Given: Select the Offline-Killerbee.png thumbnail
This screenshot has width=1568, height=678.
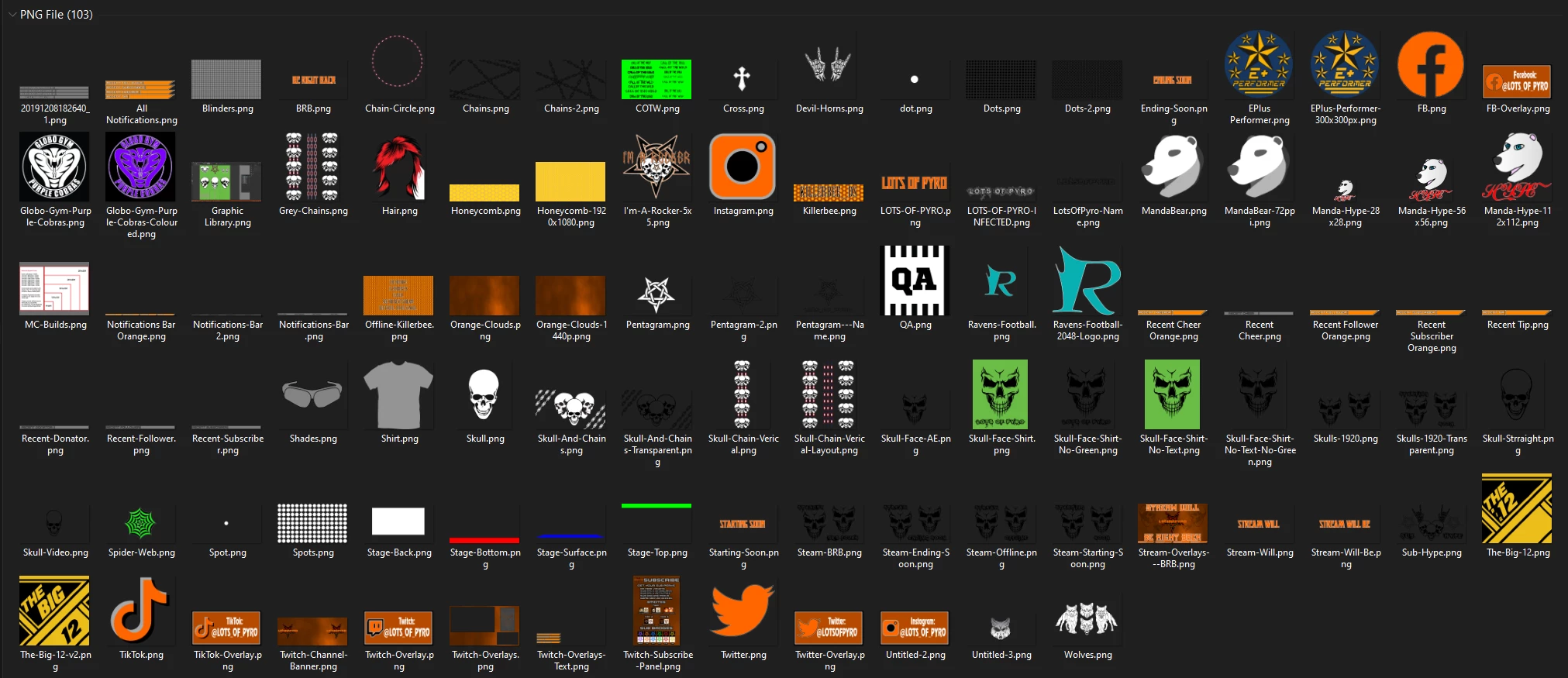Looking at the screenshot, I should (x=398, y=295).
